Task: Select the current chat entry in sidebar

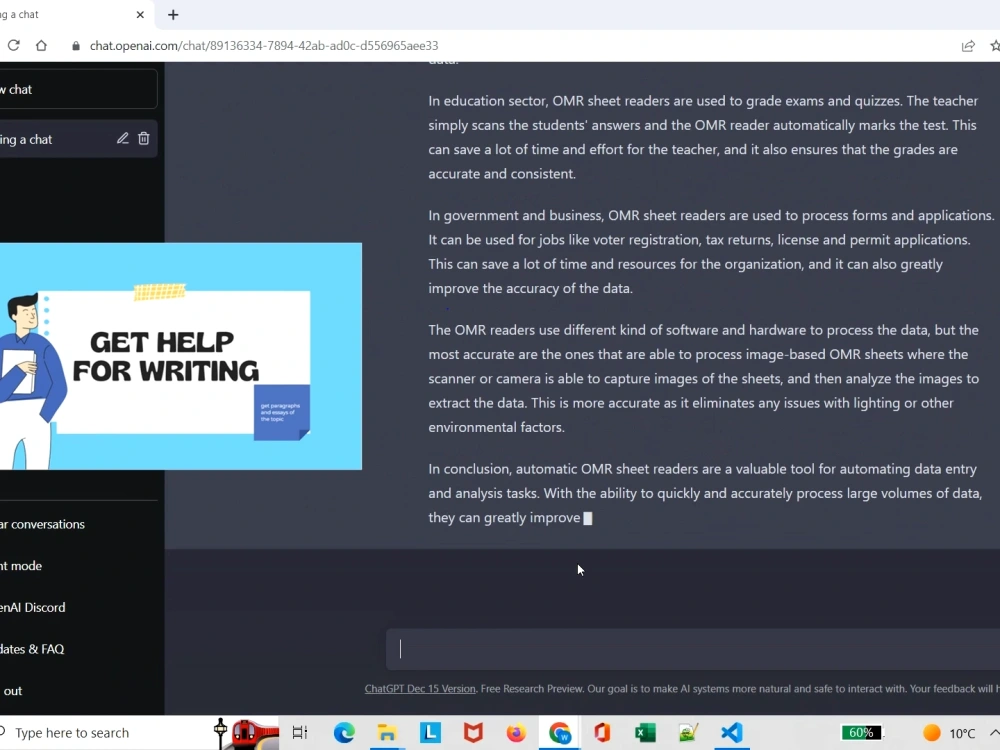Action: (x=78, y=139)
